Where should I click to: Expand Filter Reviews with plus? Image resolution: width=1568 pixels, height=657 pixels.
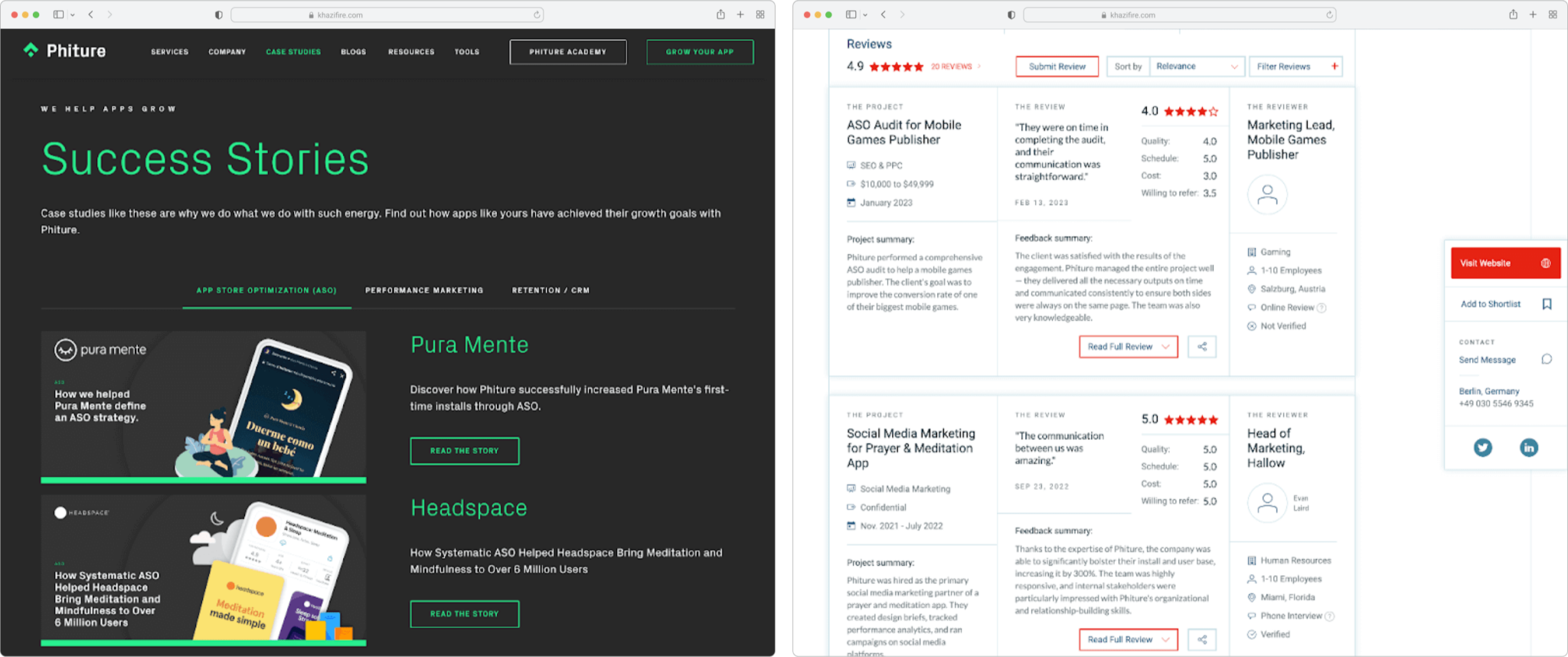coord(1334,67)
